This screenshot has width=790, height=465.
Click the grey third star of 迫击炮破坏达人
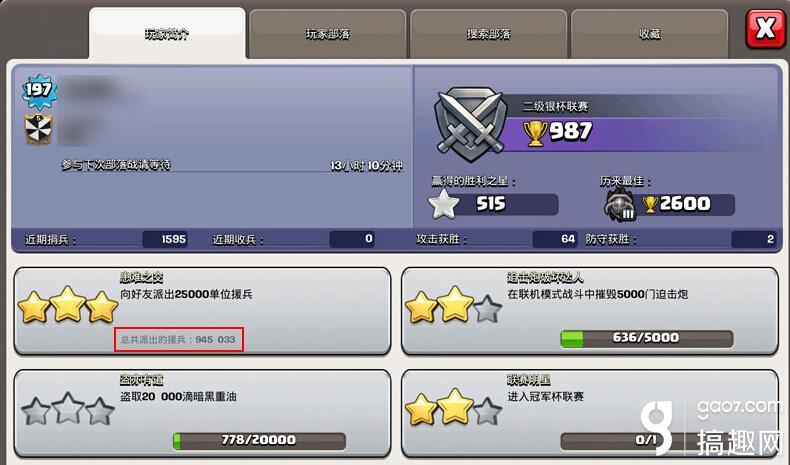coord(487,309)
